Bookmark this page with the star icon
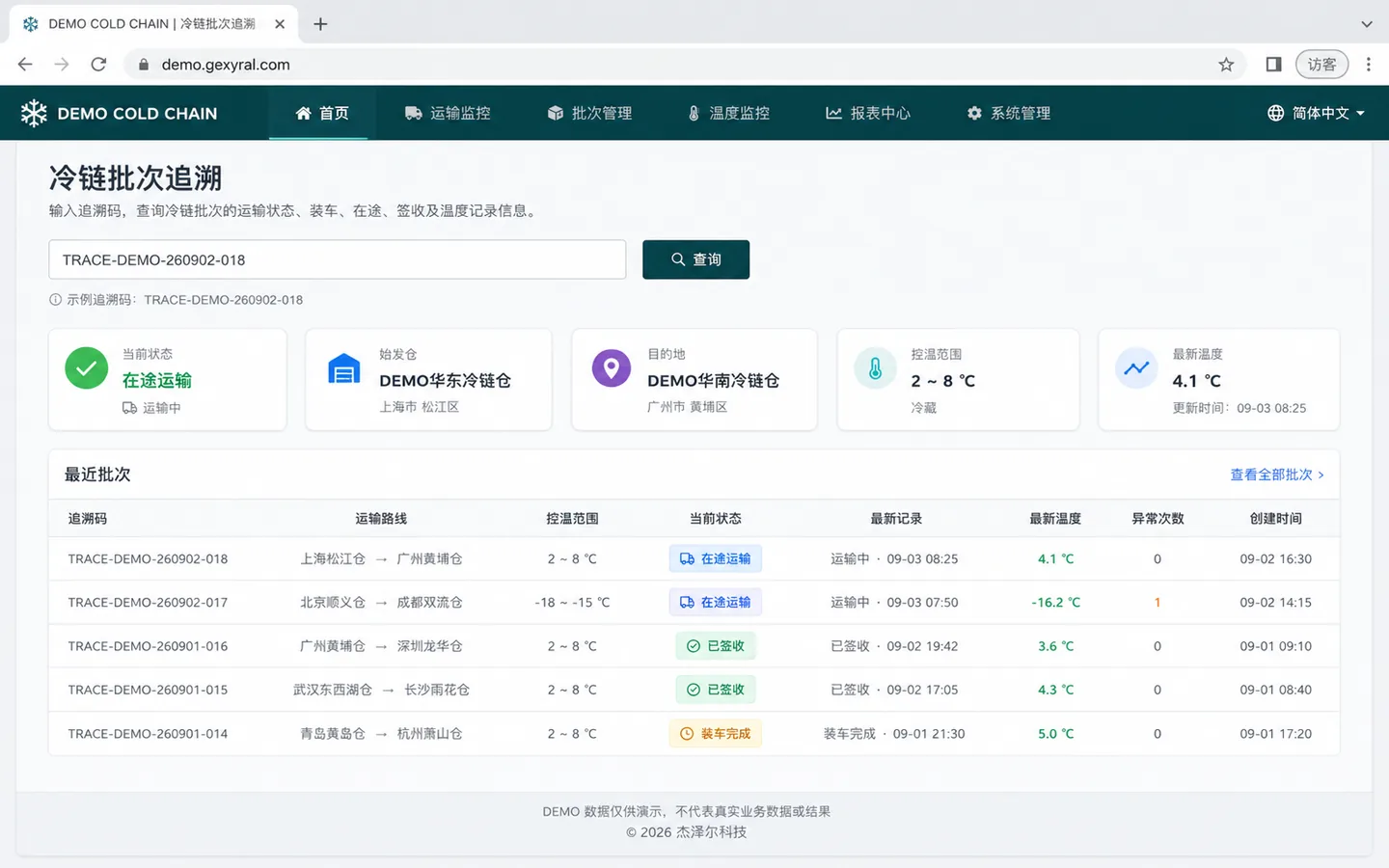1389x868 pixels. 1226,65
